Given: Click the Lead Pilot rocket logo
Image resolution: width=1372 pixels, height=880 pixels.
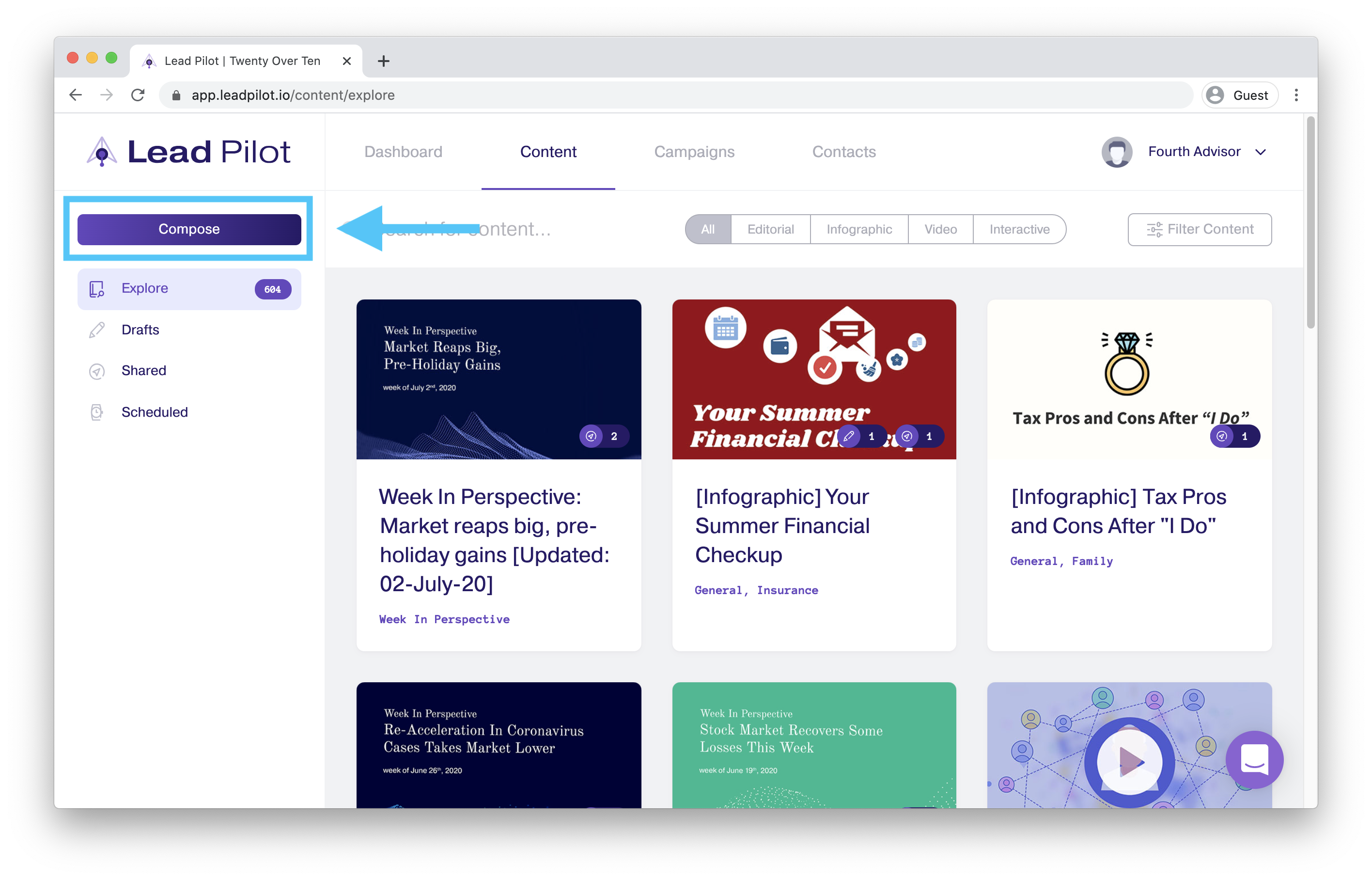Looking at the screenshot, I should pyautogui.click(x=102, y=151).
